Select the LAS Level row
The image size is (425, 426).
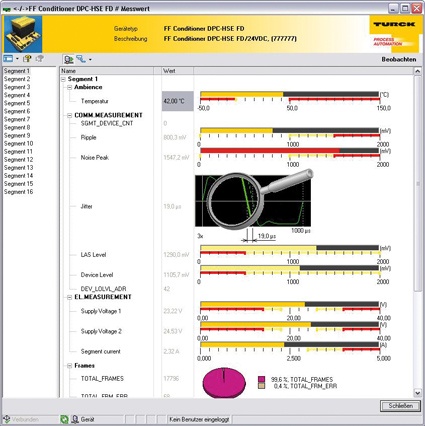tap(93, 255)
